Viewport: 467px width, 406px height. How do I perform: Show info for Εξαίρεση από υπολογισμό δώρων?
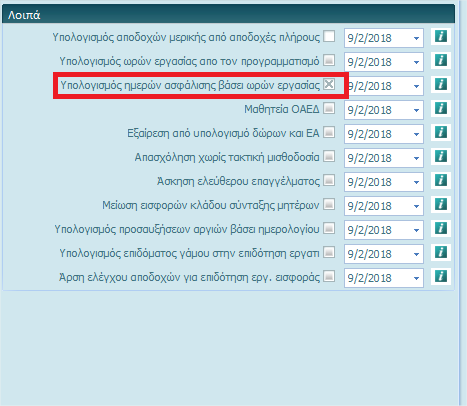pos(441,132)
